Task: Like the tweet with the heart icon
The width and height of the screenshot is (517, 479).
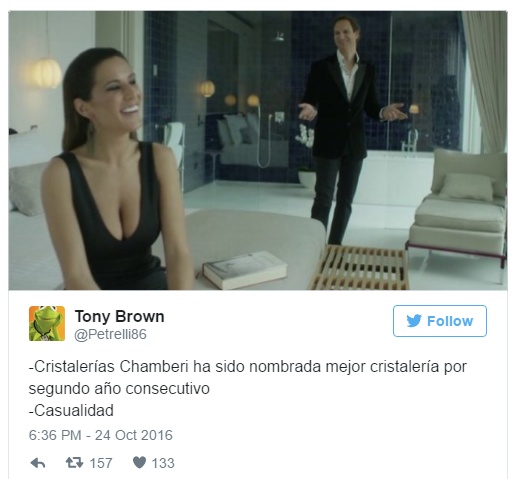Action: pos(139,463)
